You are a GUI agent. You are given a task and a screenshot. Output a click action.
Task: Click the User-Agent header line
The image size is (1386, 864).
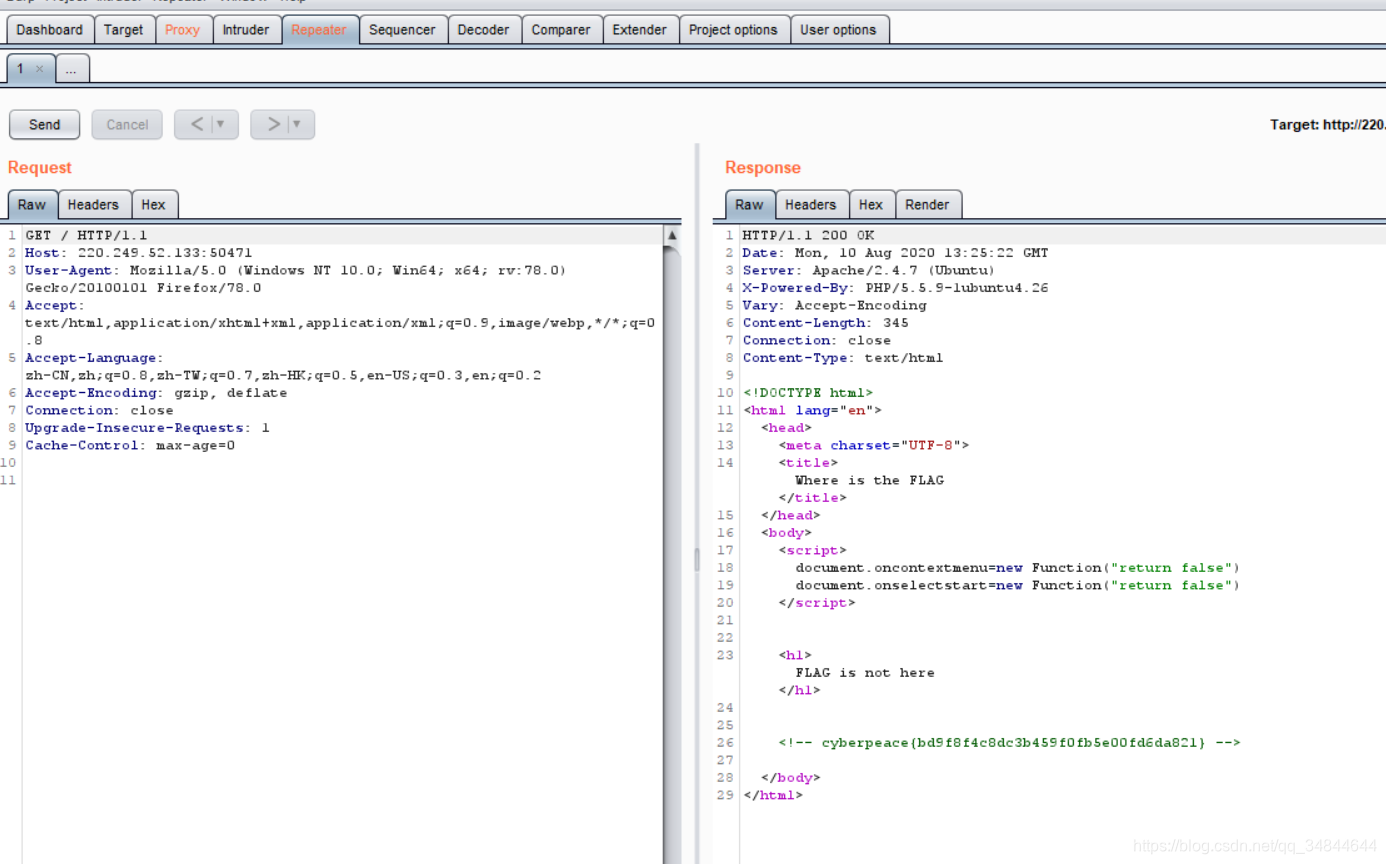(295, 279)
